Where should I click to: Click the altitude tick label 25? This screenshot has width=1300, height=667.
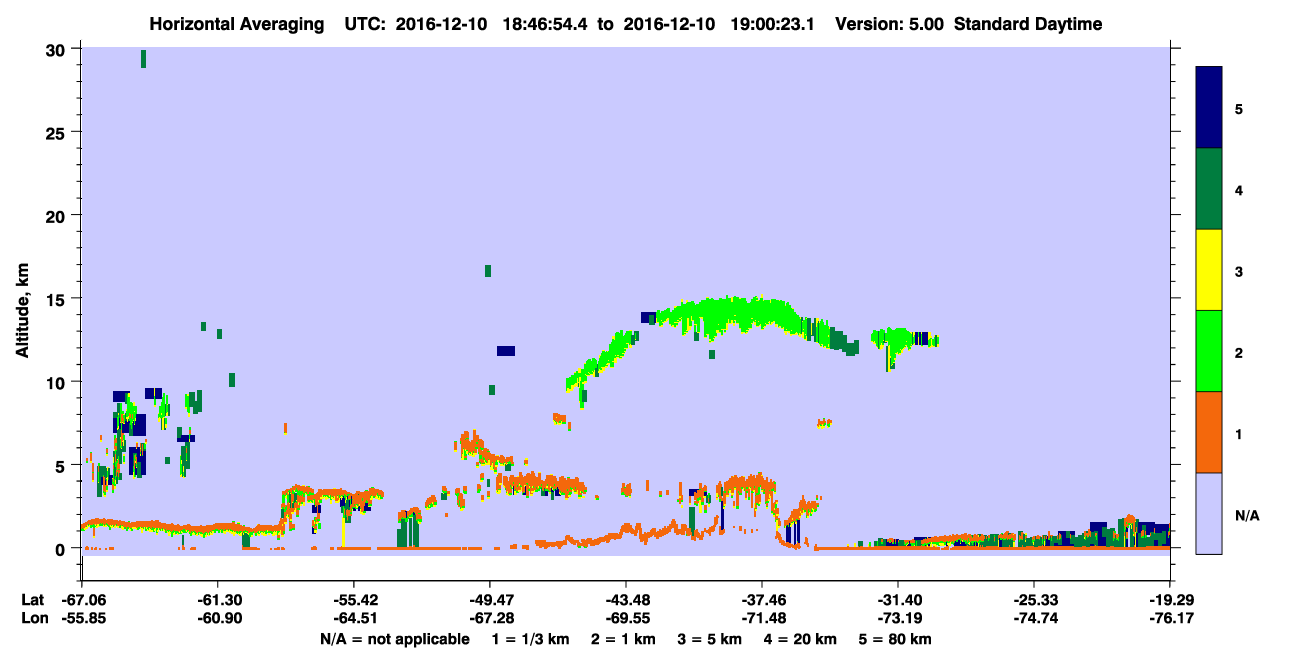pyautogui.click(x=58, y=132)
